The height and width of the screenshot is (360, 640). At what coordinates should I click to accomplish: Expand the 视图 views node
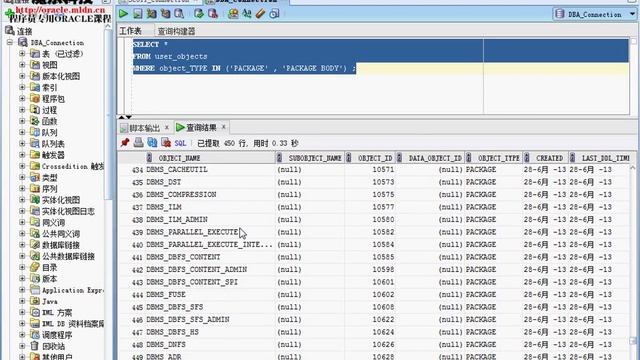pyautogui.click(x=22, y=65)
